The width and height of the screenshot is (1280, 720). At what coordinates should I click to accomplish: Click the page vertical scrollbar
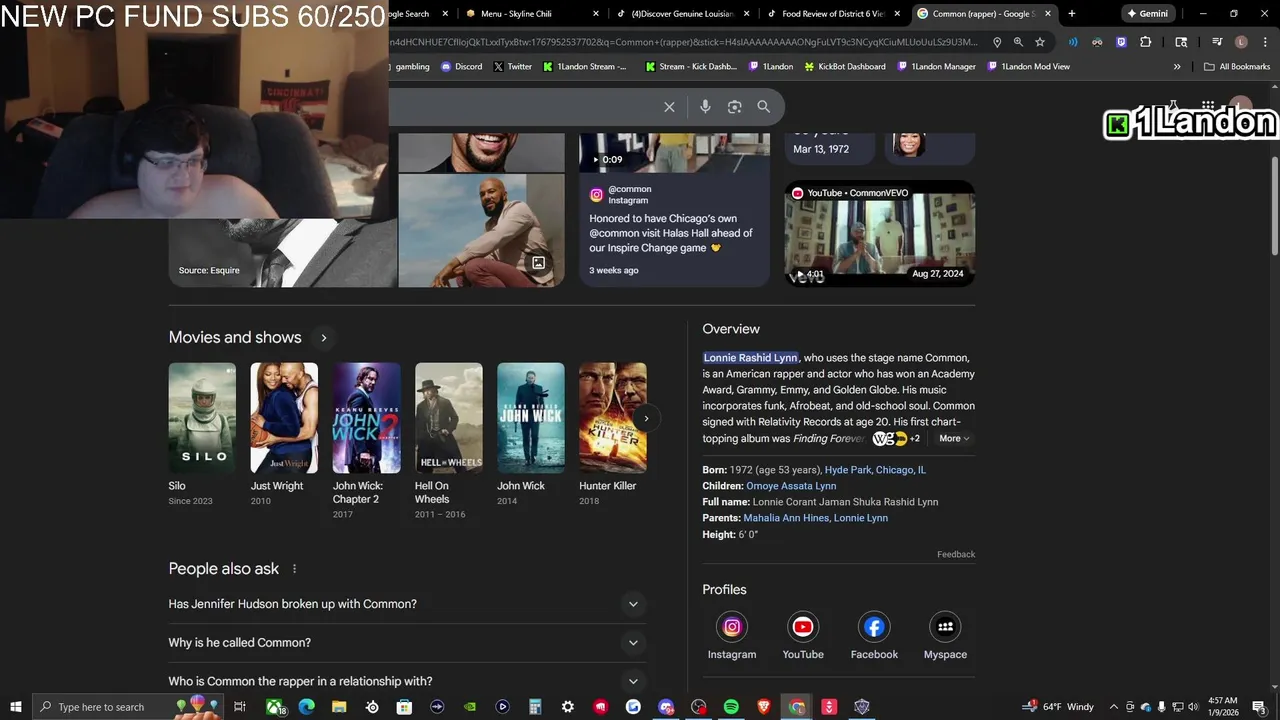(x=1274, y=204)
